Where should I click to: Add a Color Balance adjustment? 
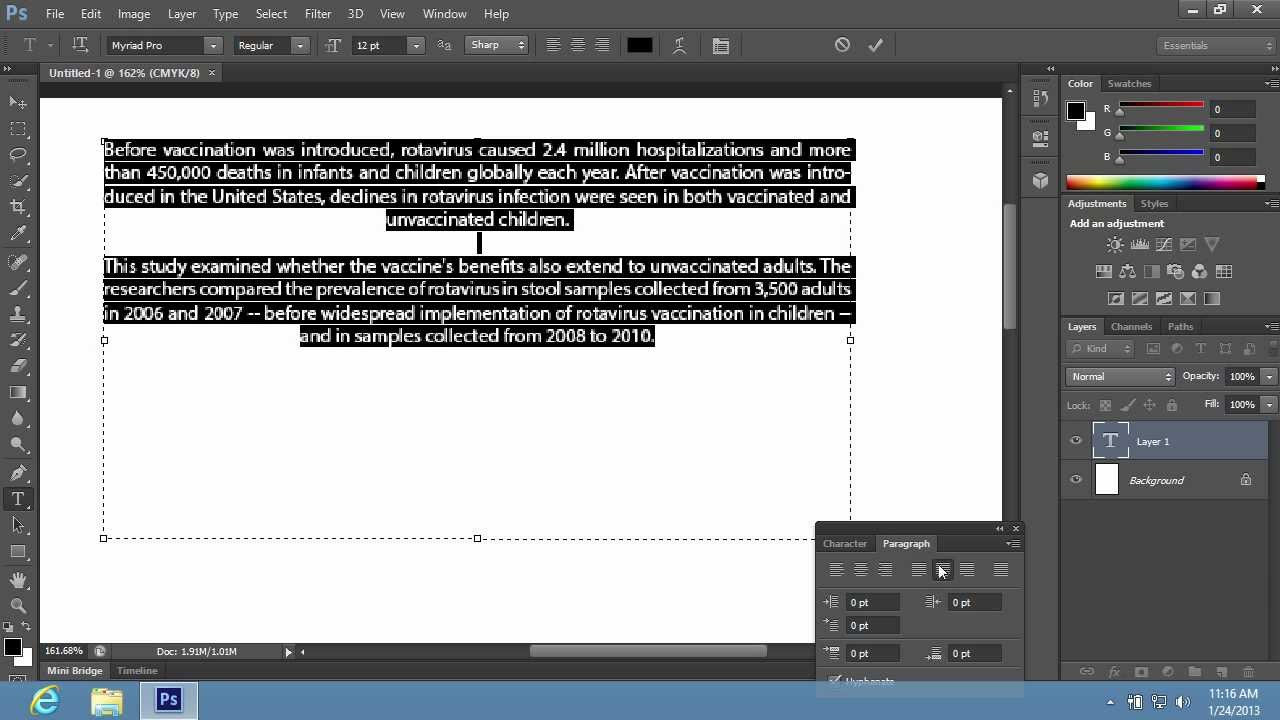pyautogui.click(x=1128, y=271)
